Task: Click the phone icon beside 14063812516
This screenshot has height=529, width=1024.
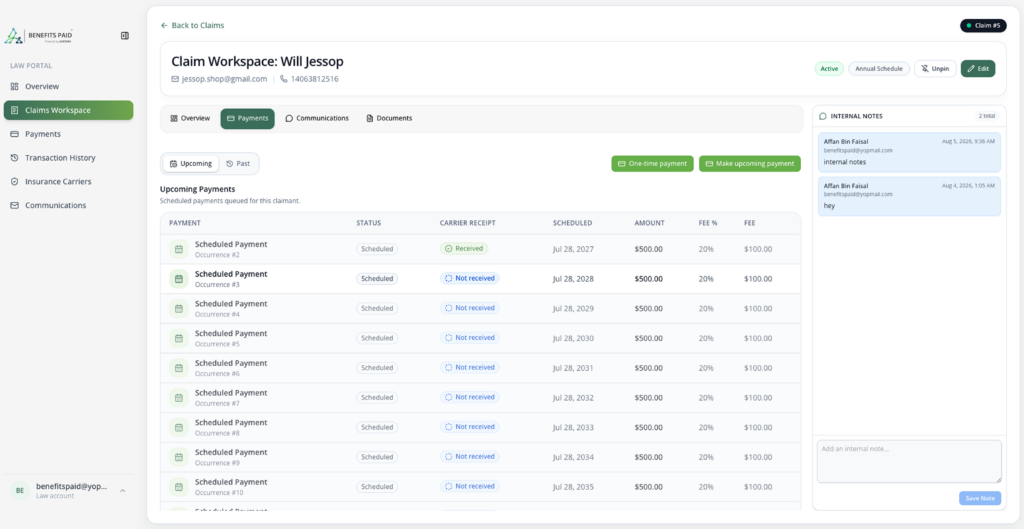Action: [x=283, y=79]
